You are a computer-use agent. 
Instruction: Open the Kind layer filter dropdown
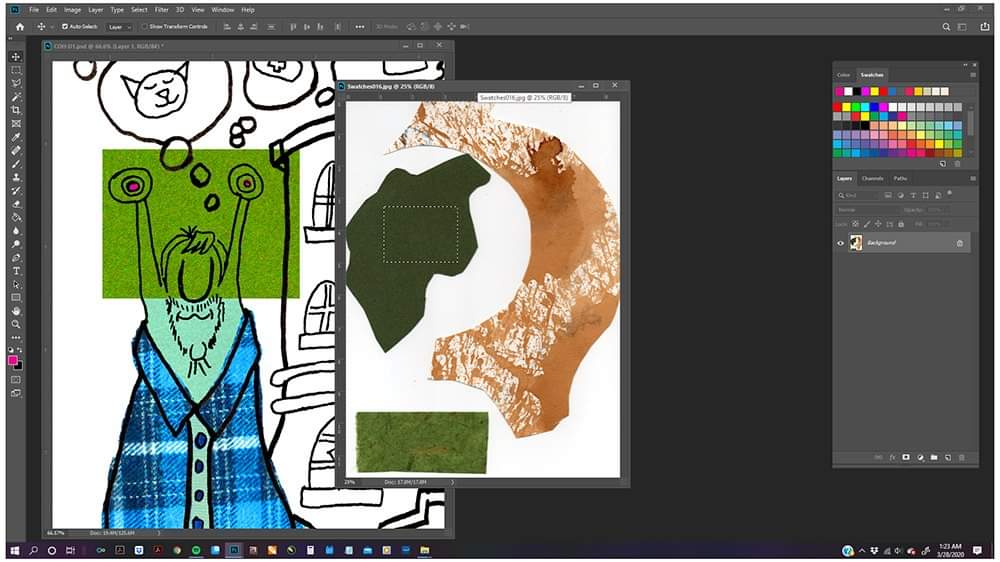858,195
